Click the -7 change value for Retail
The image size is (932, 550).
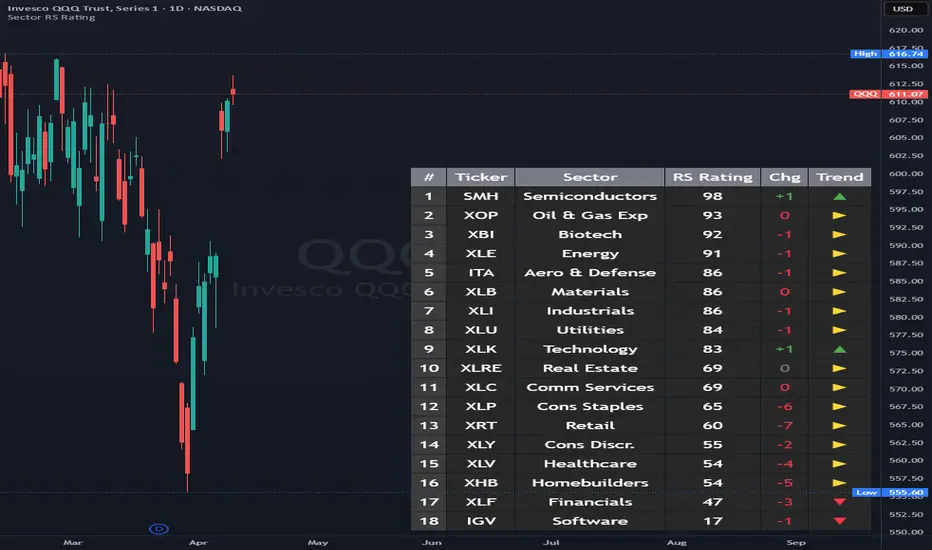point(785,426)
